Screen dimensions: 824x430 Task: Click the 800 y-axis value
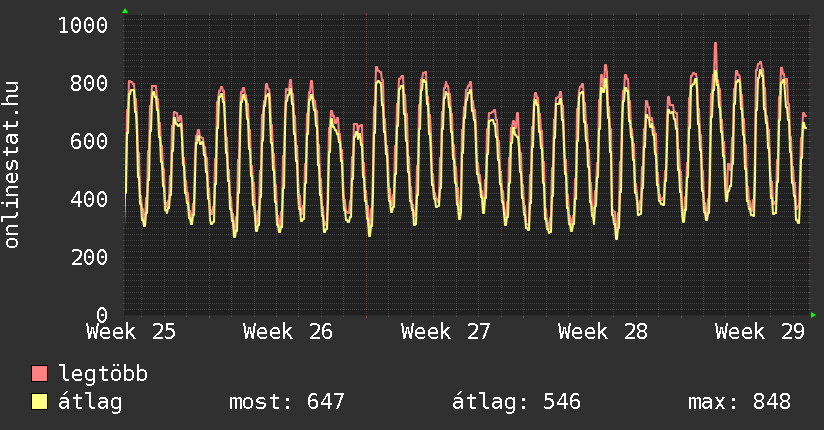pyautogui.click(x=89, y=83)
